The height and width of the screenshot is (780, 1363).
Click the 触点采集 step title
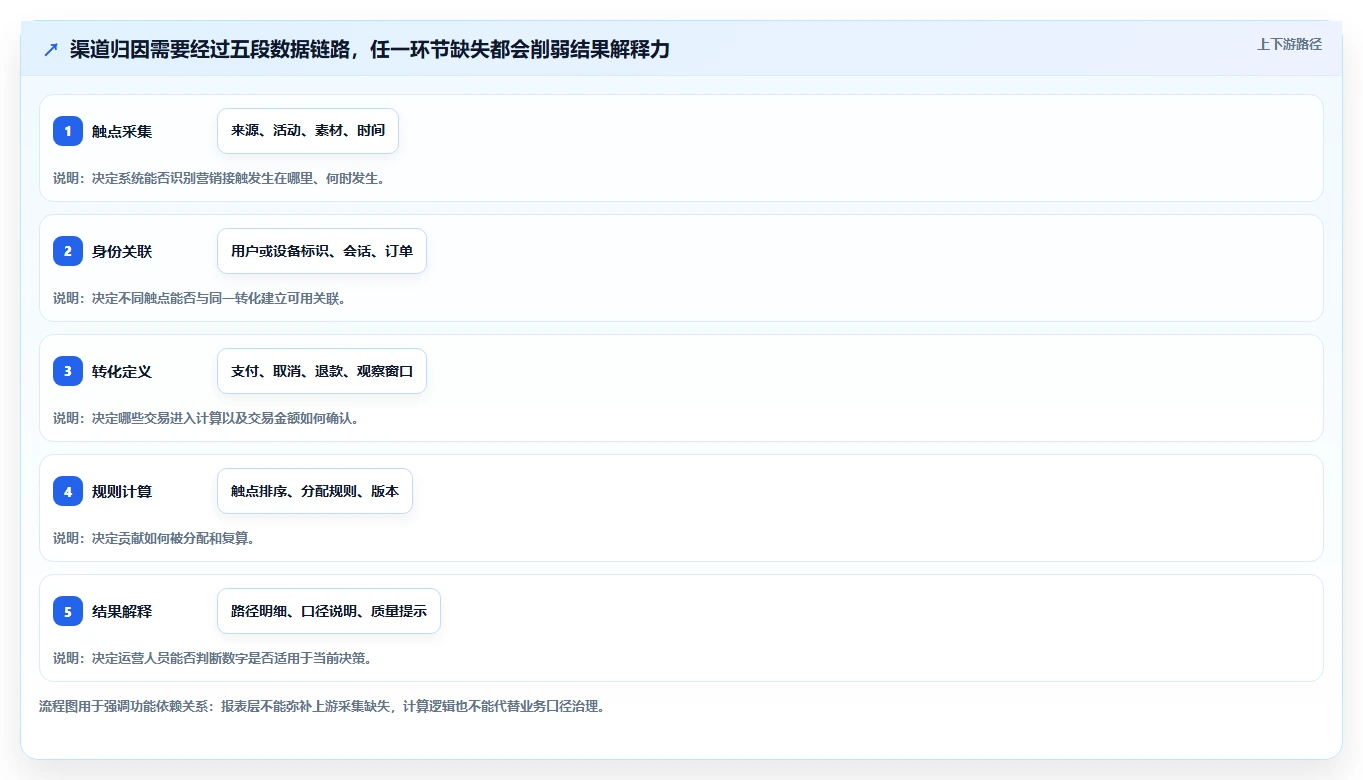pyautogui.click(x=122, y=131)
